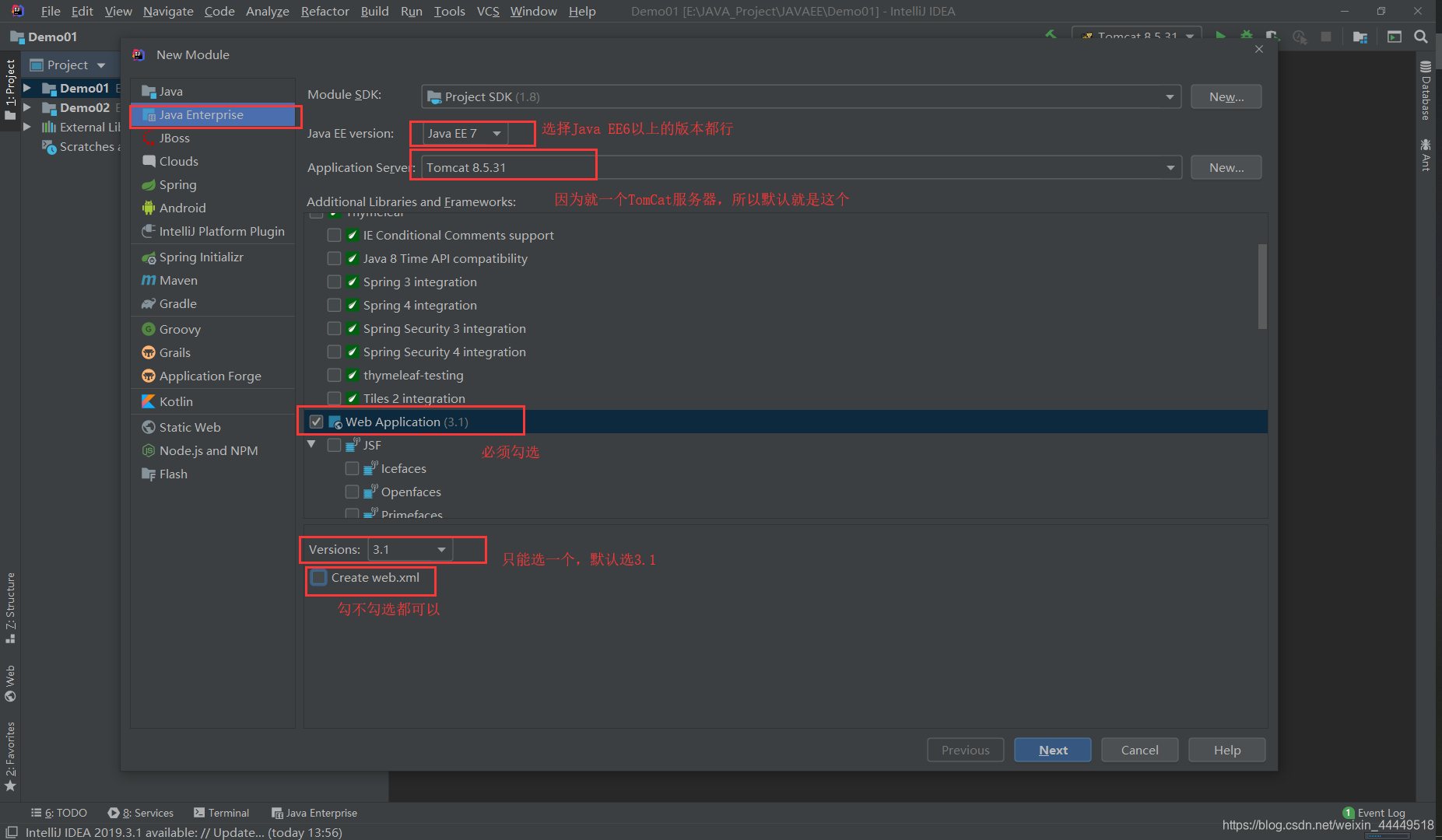The height and width of the screenshot is (840, 1442).
Task: Click the Run button in toolbar
Action: click(1220, 36)
